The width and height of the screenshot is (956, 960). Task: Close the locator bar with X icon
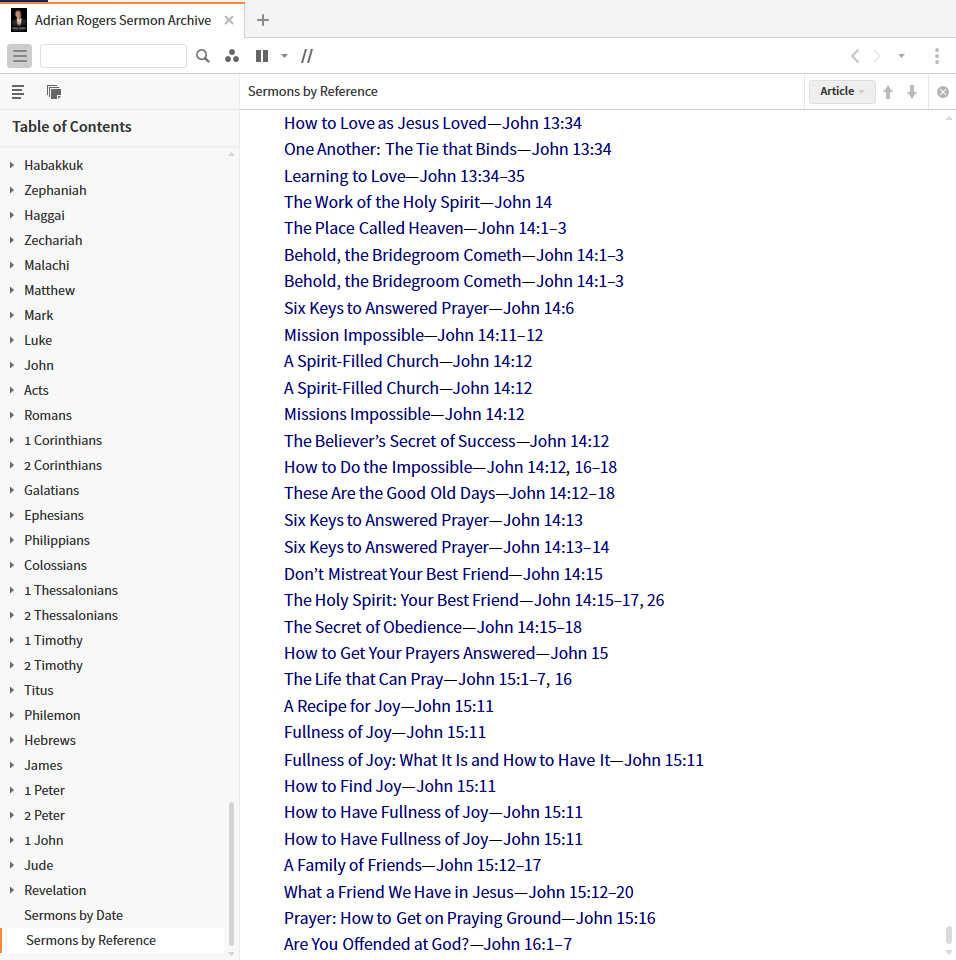[x=943, y=92]
